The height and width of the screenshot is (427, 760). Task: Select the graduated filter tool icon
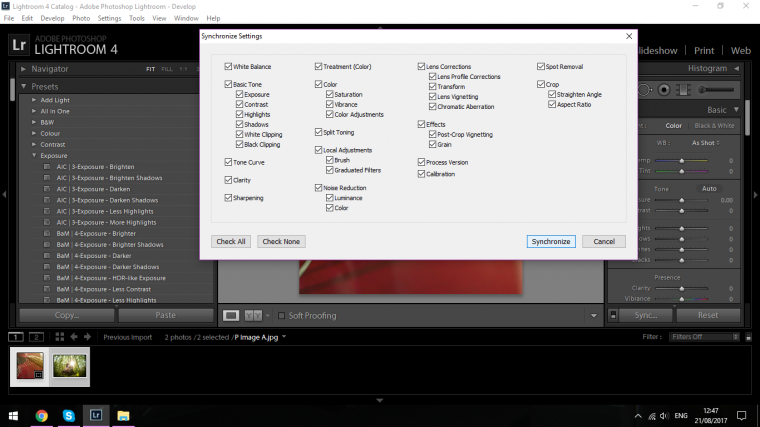tap(683, 90)
